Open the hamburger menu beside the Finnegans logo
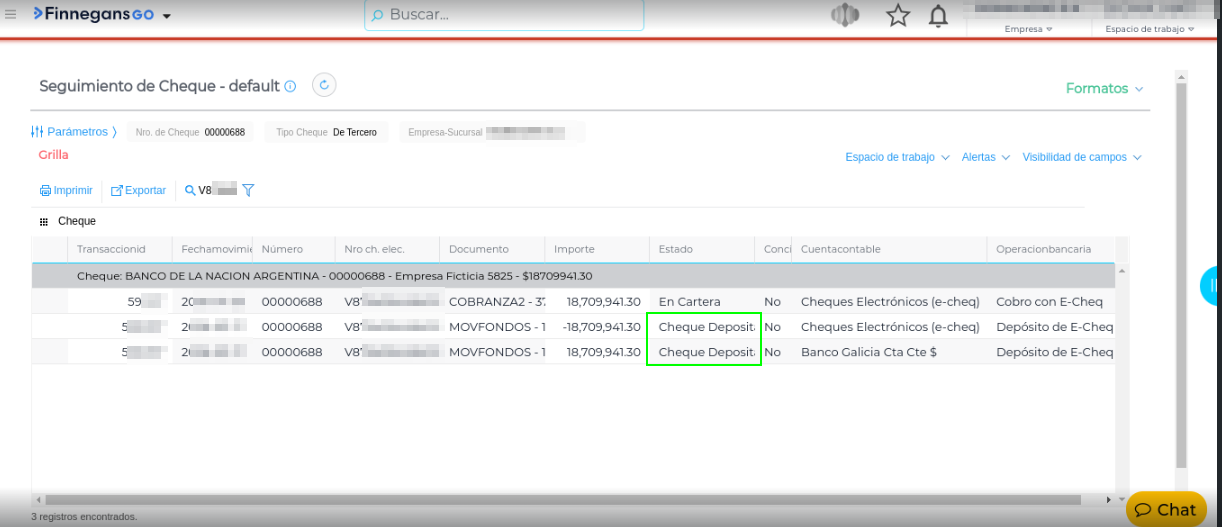 (x=11, y=15)
